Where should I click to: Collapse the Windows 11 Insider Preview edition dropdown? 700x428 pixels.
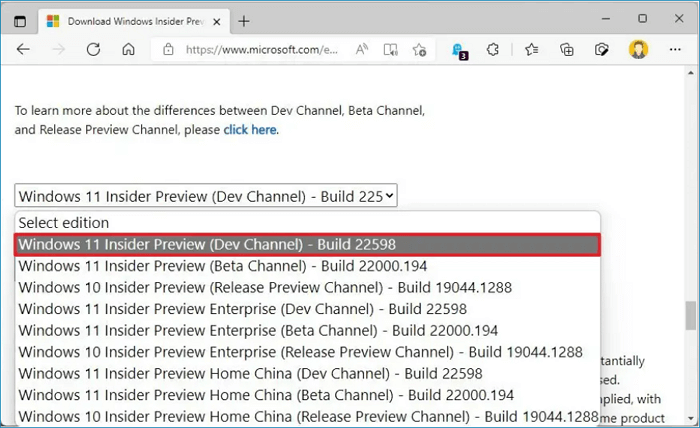point(205,196)
